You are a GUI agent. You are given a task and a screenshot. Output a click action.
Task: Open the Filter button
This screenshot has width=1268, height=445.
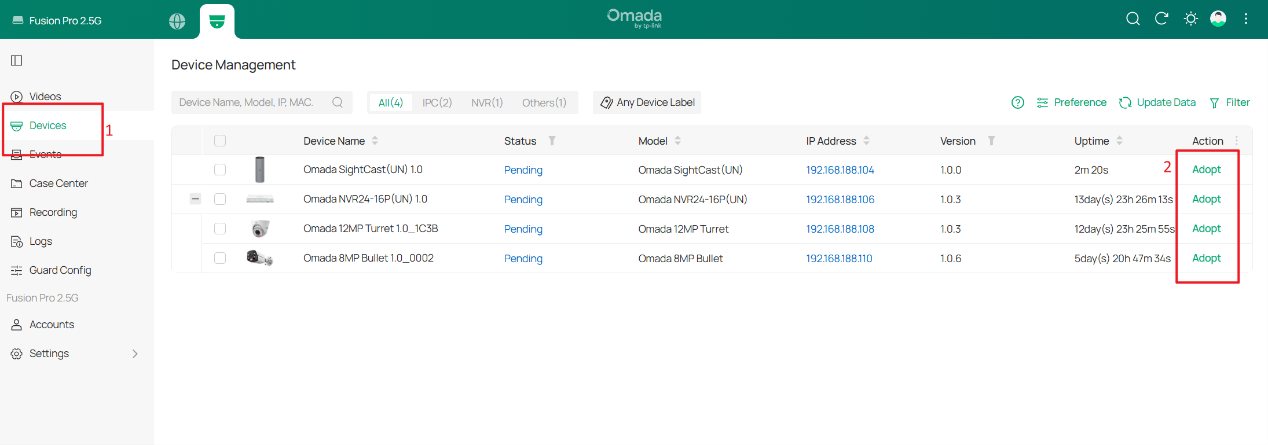1229,102
